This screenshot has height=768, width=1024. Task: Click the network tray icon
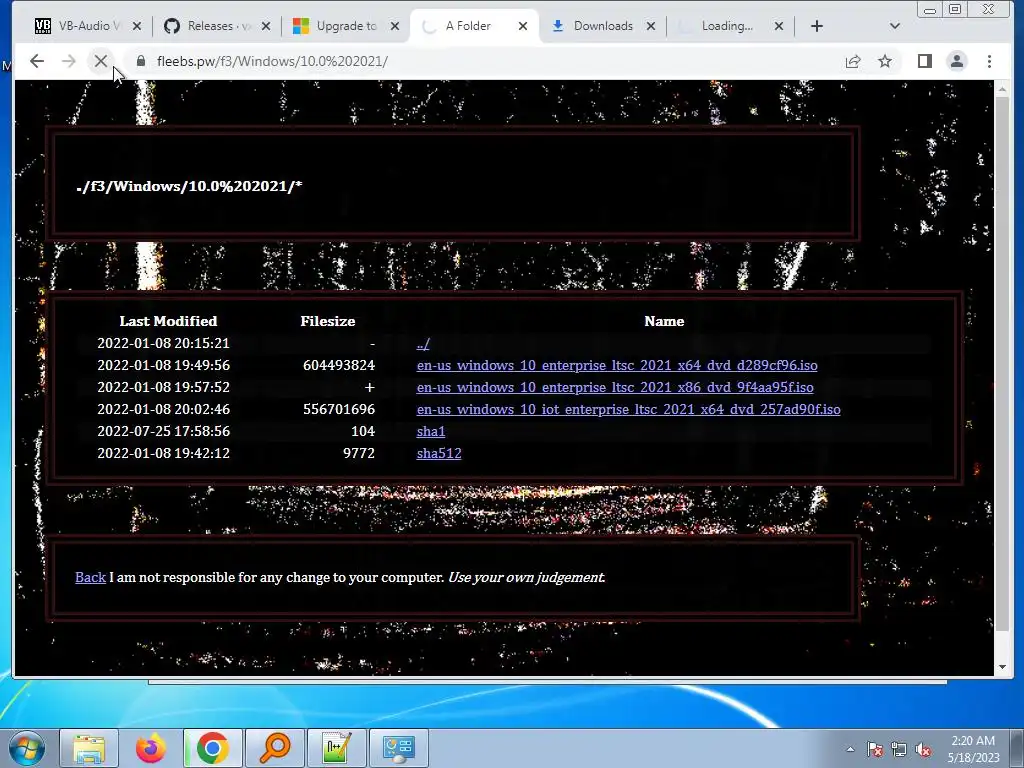(899, 749)
